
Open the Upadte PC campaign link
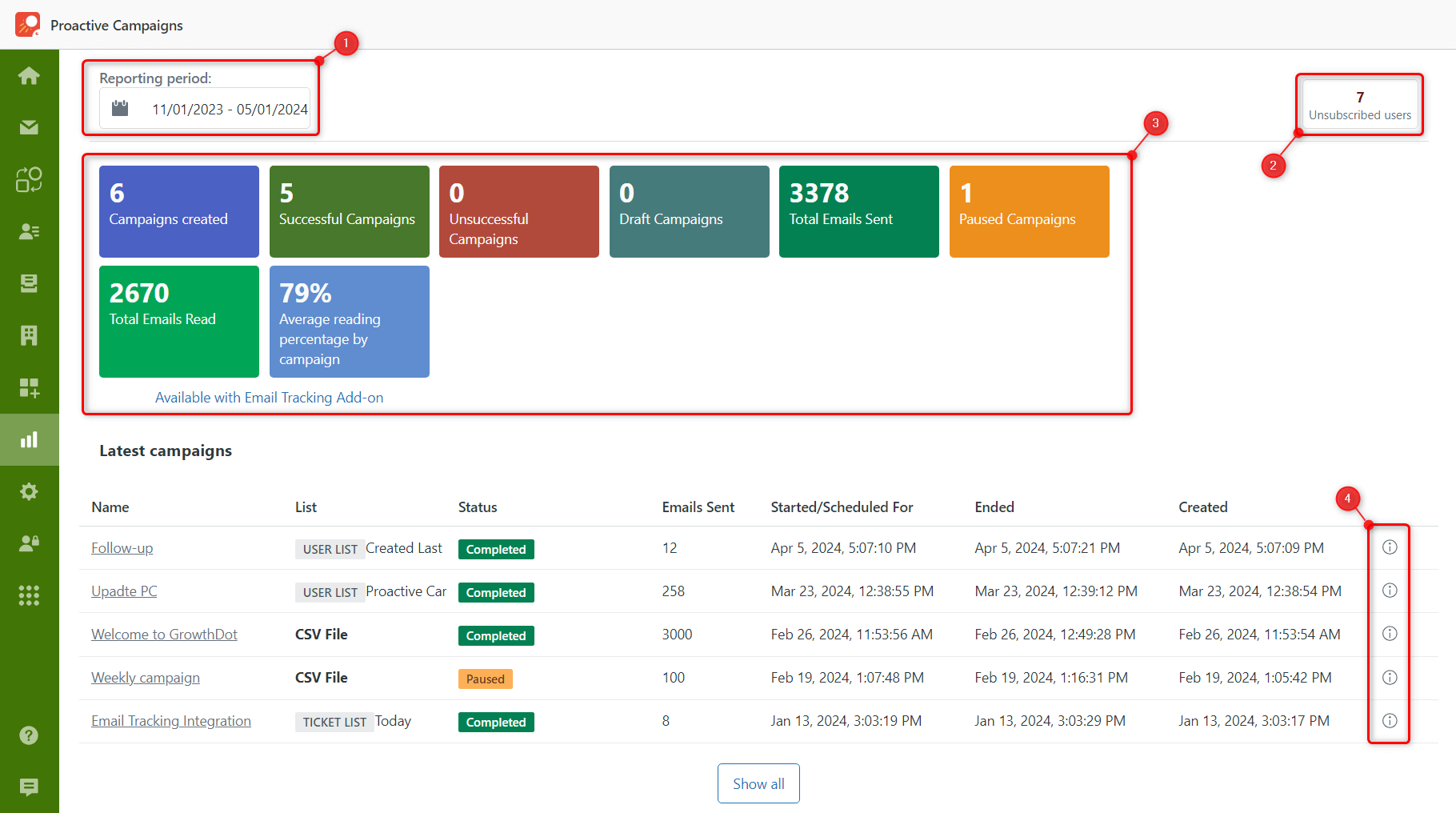[x=124, y=591]
